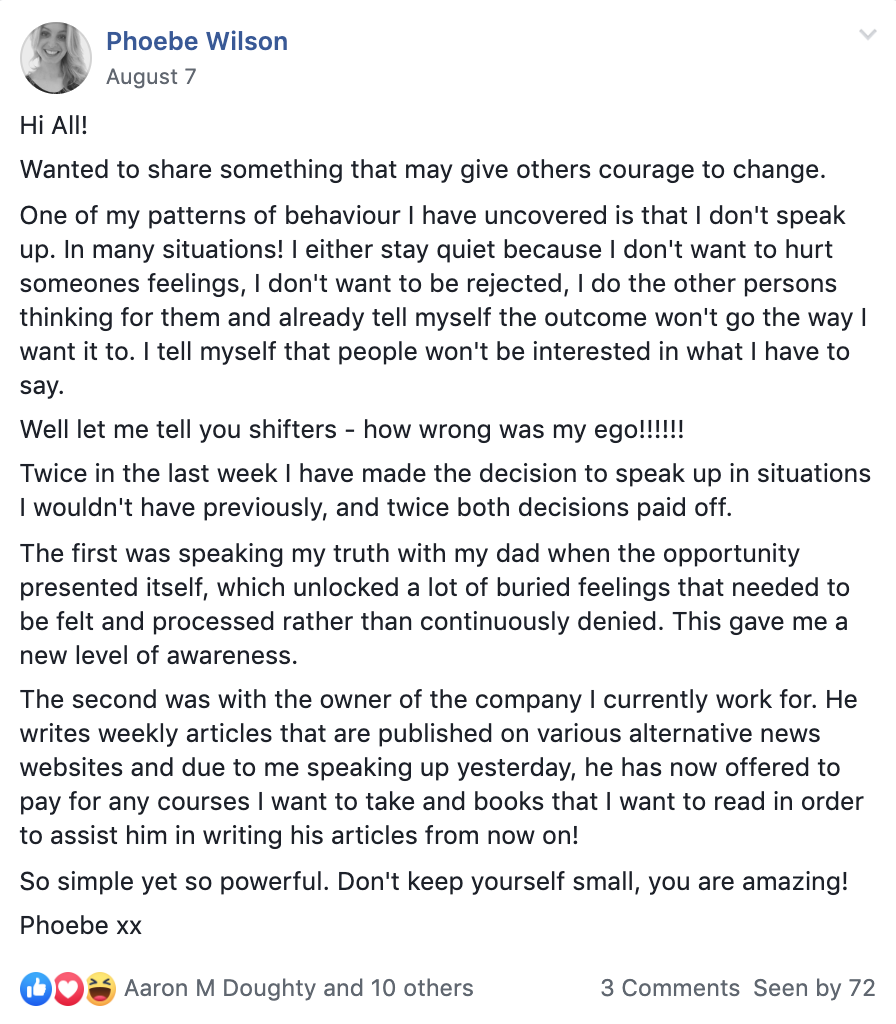896x1024 pixels.
Task: Click the 'So simple yet so powerful' line
Action: click(434, 882)
